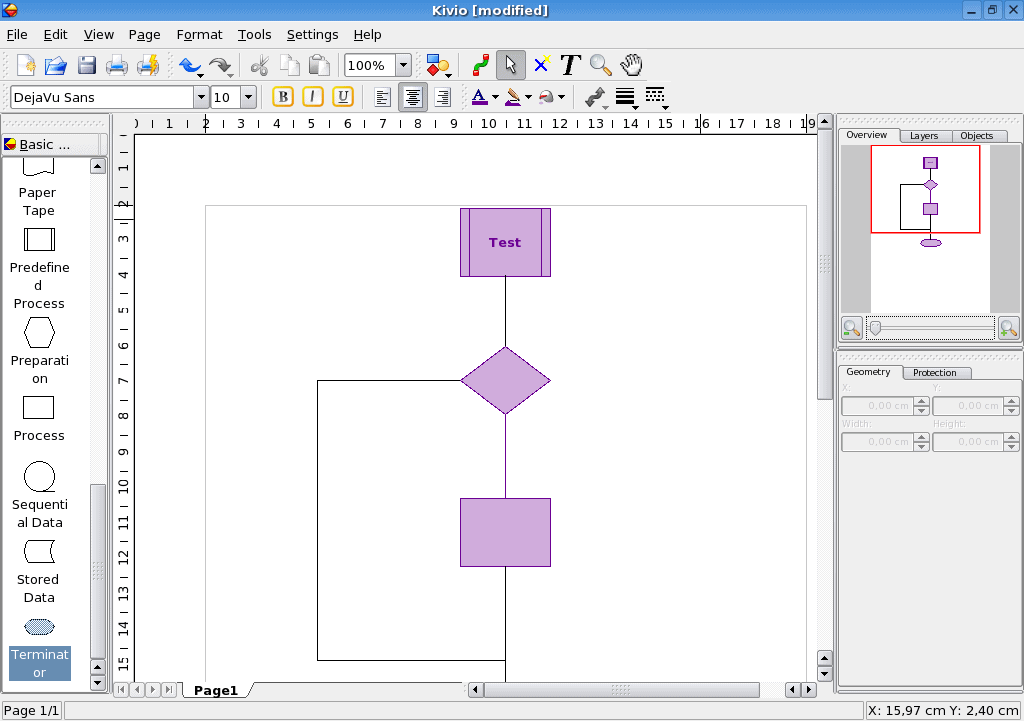The width and height of the screenshot is (1024, 721).
Task: Save the document with floppy icon
Action: 87,65
